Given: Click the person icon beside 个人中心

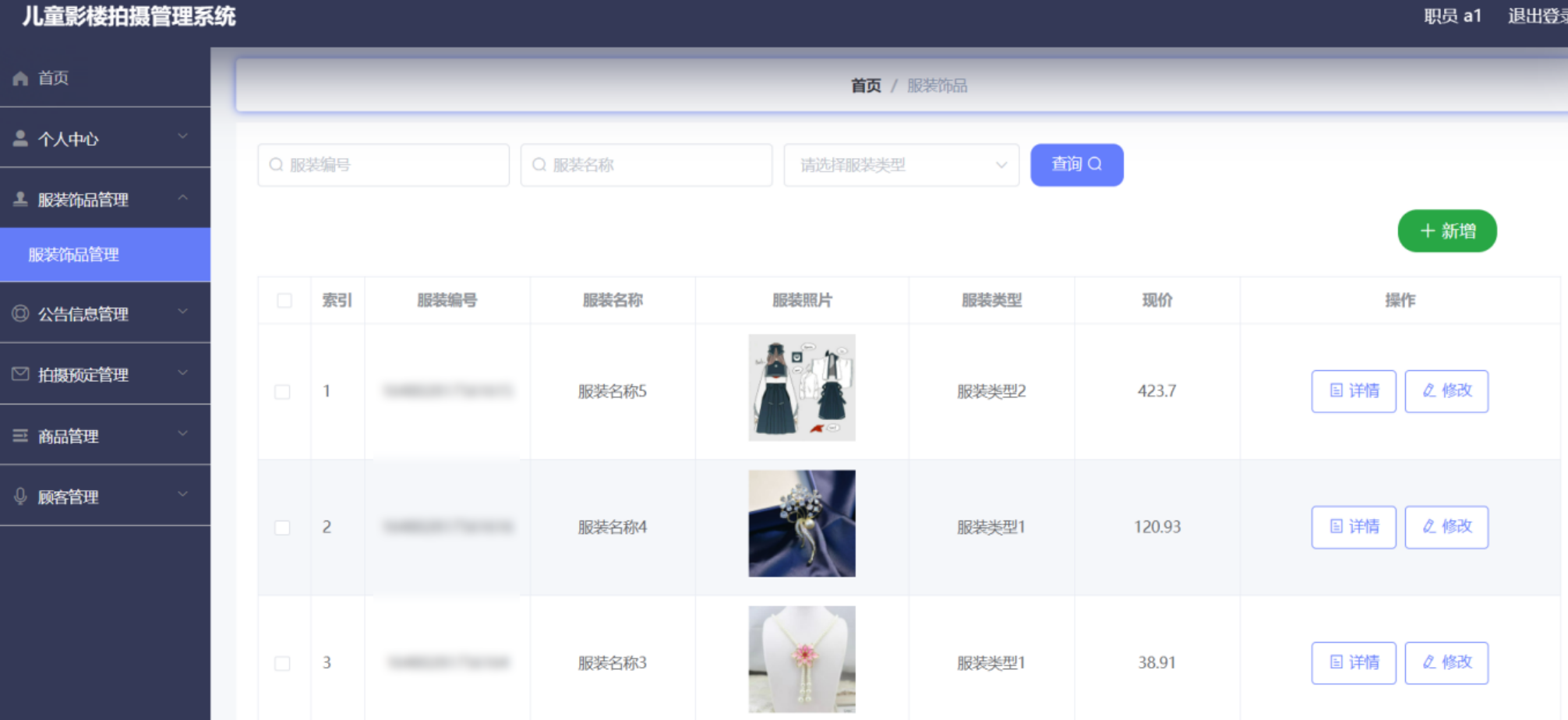Looking at the screenshot, I should point(20,139).
